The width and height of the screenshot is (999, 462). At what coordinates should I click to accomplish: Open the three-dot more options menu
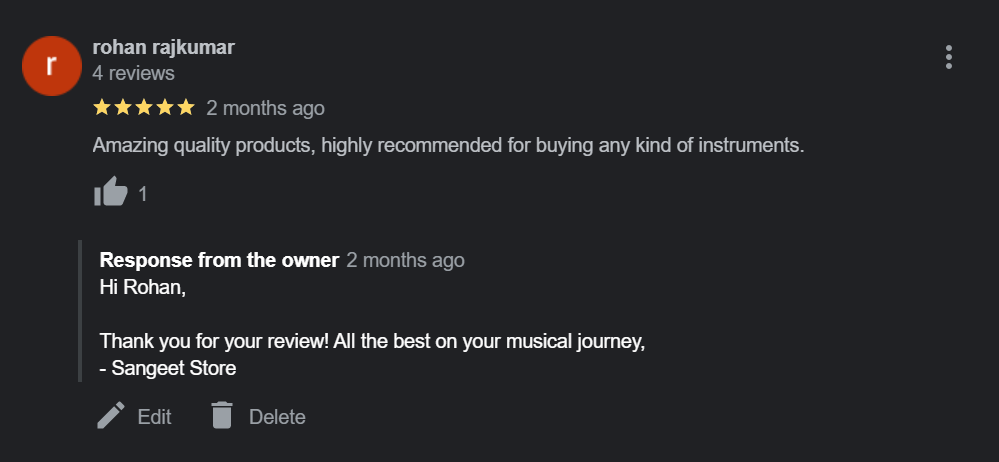948,57
